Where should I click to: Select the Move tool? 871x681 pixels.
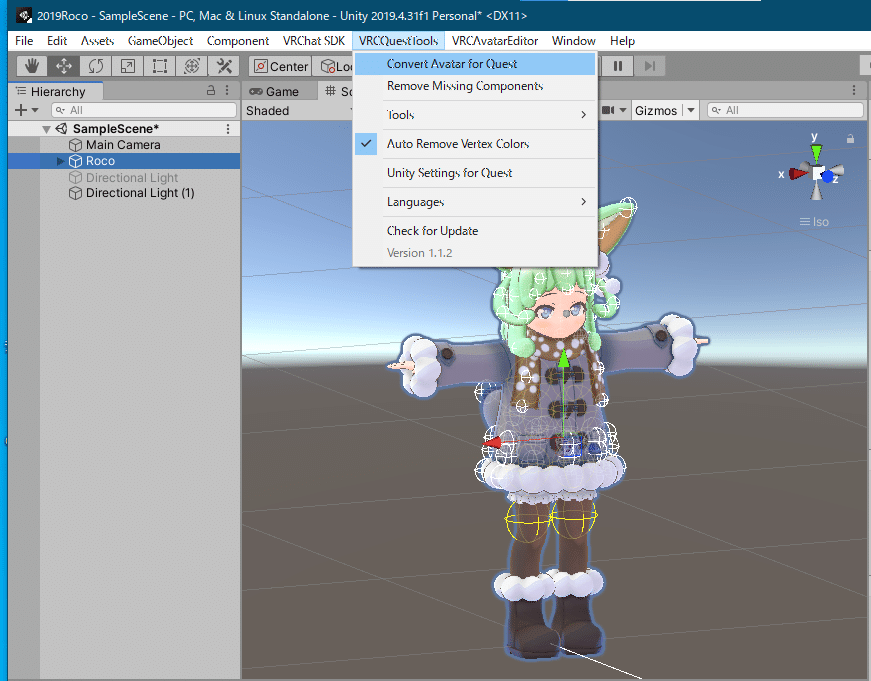pos(63,66)
